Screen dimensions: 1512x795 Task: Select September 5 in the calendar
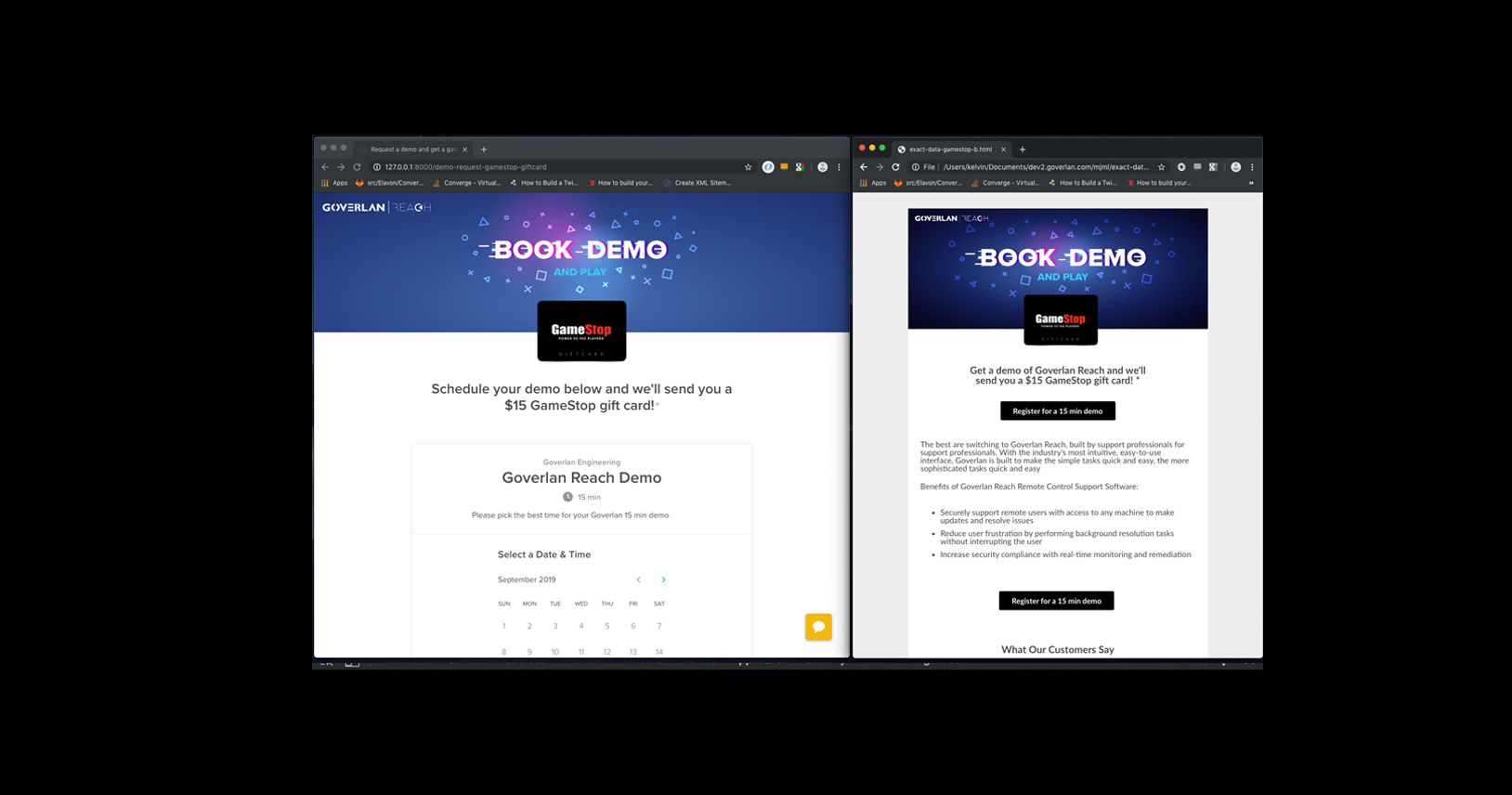[607, 626]
